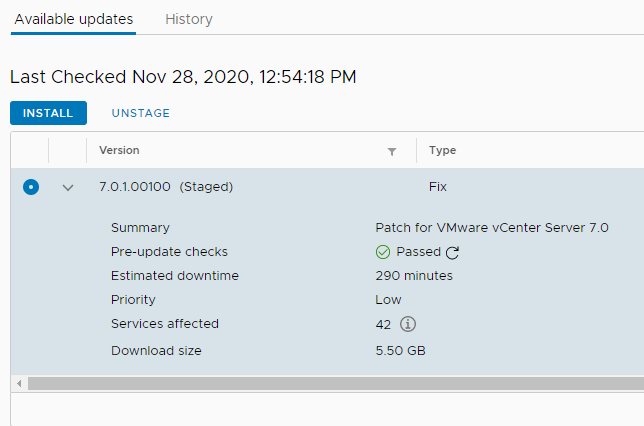The image size is (644, 426).
Task: Click the UNSTAGE button
Action: click(x=140, y=113)
